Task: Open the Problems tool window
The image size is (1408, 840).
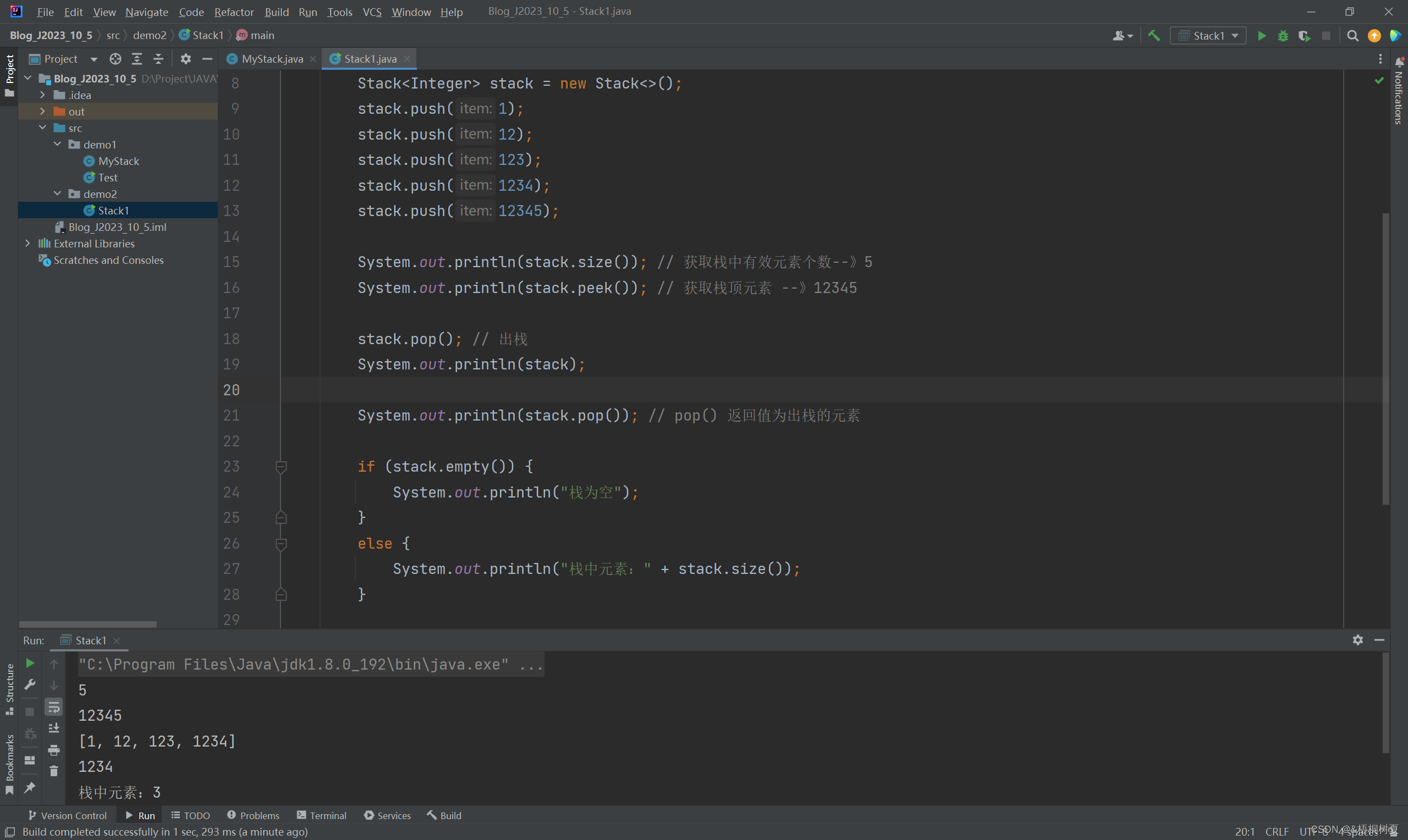Action: click(253, 815)
